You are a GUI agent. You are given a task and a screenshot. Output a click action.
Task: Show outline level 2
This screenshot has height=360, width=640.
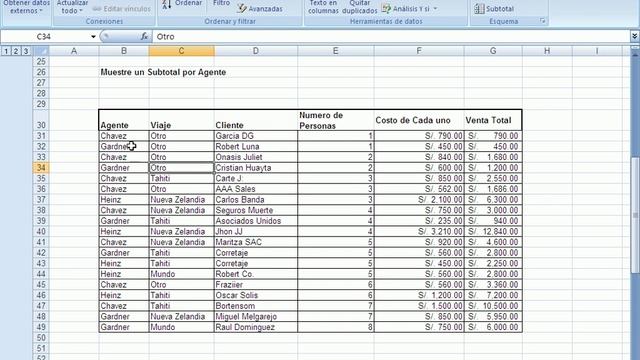pos(16,51)
